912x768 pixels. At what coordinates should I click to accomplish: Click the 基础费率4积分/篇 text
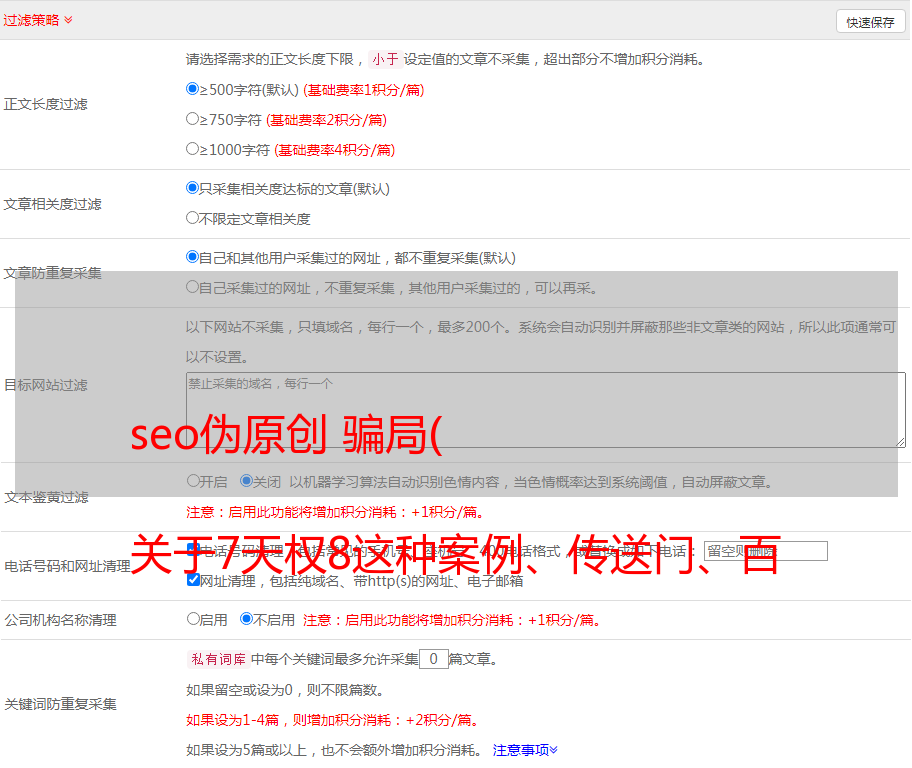point(334,150)
